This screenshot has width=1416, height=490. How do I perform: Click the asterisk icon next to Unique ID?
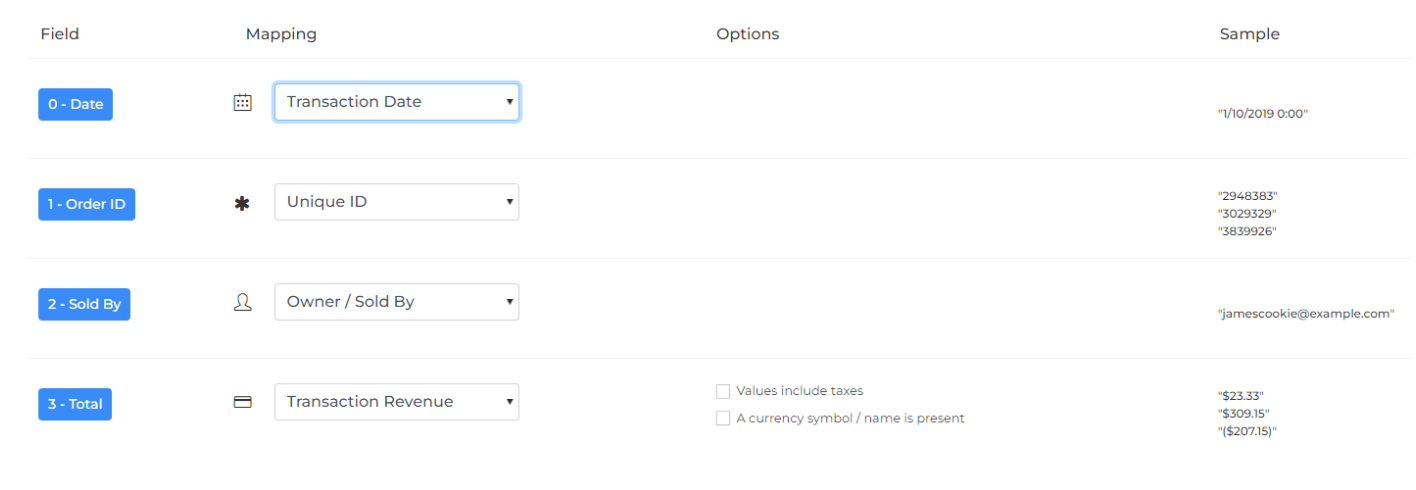(242, 204)
